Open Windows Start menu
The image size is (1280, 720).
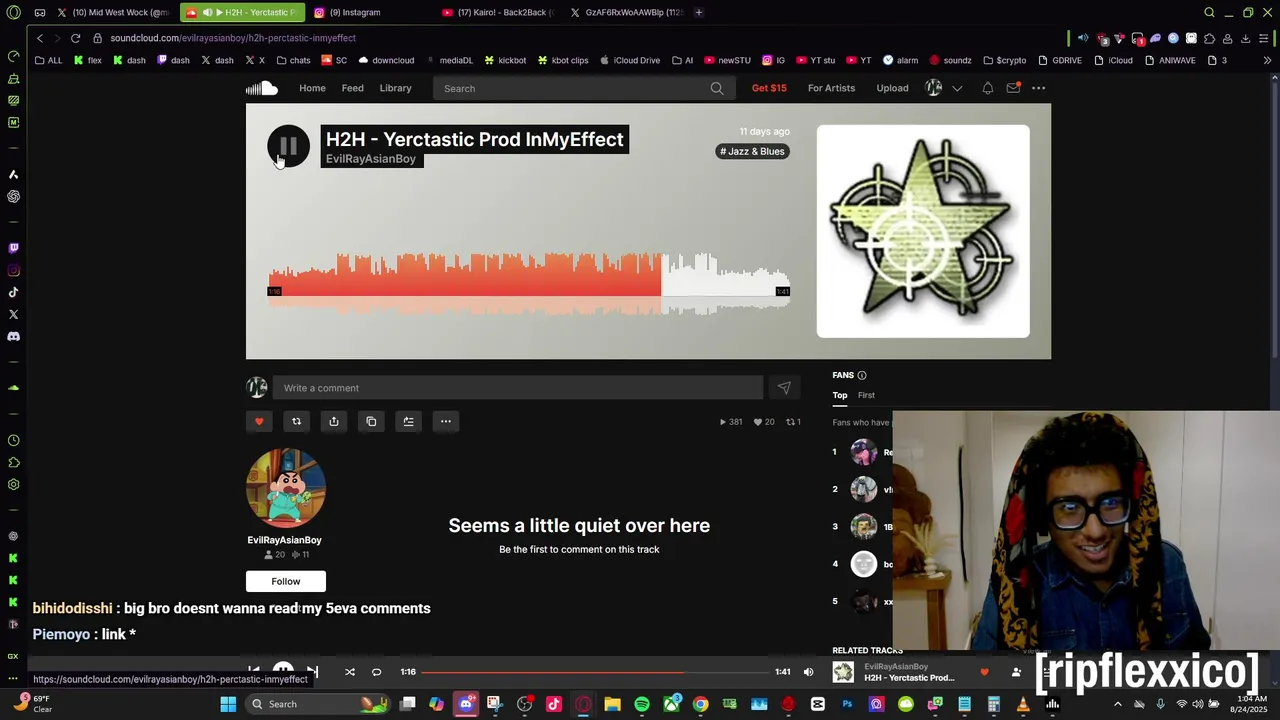point(228,704)
